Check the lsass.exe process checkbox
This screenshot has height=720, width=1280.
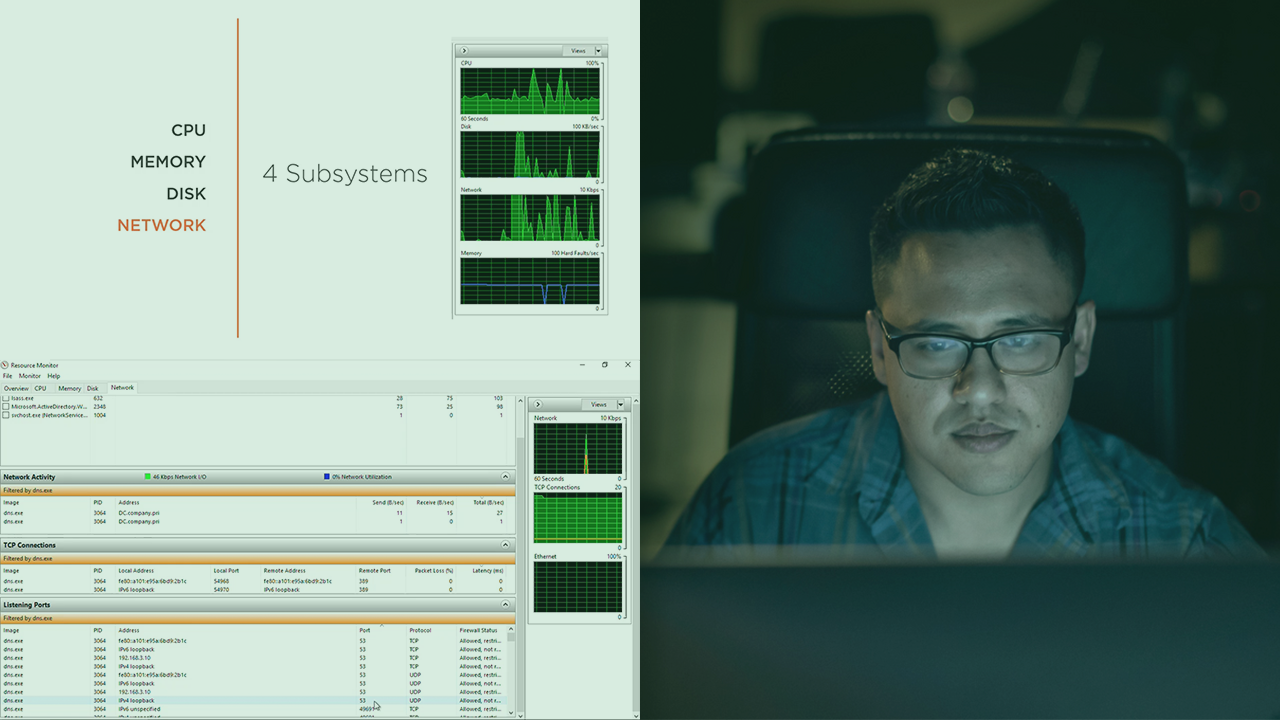6,398
